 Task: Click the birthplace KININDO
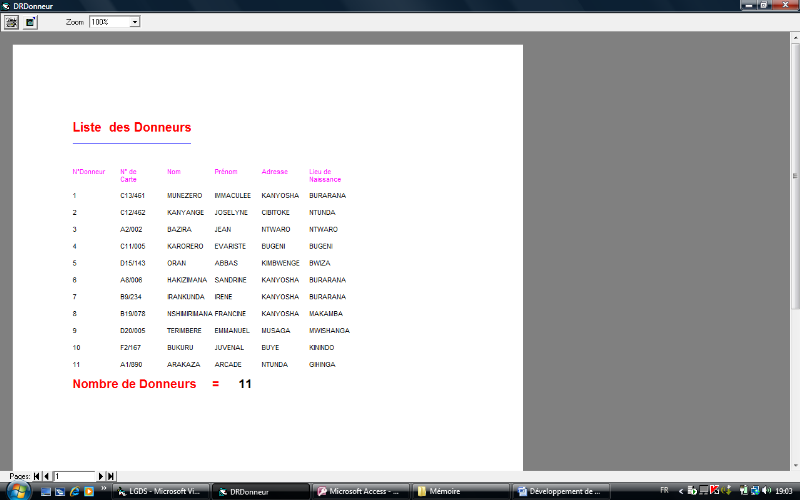(321, 347)
